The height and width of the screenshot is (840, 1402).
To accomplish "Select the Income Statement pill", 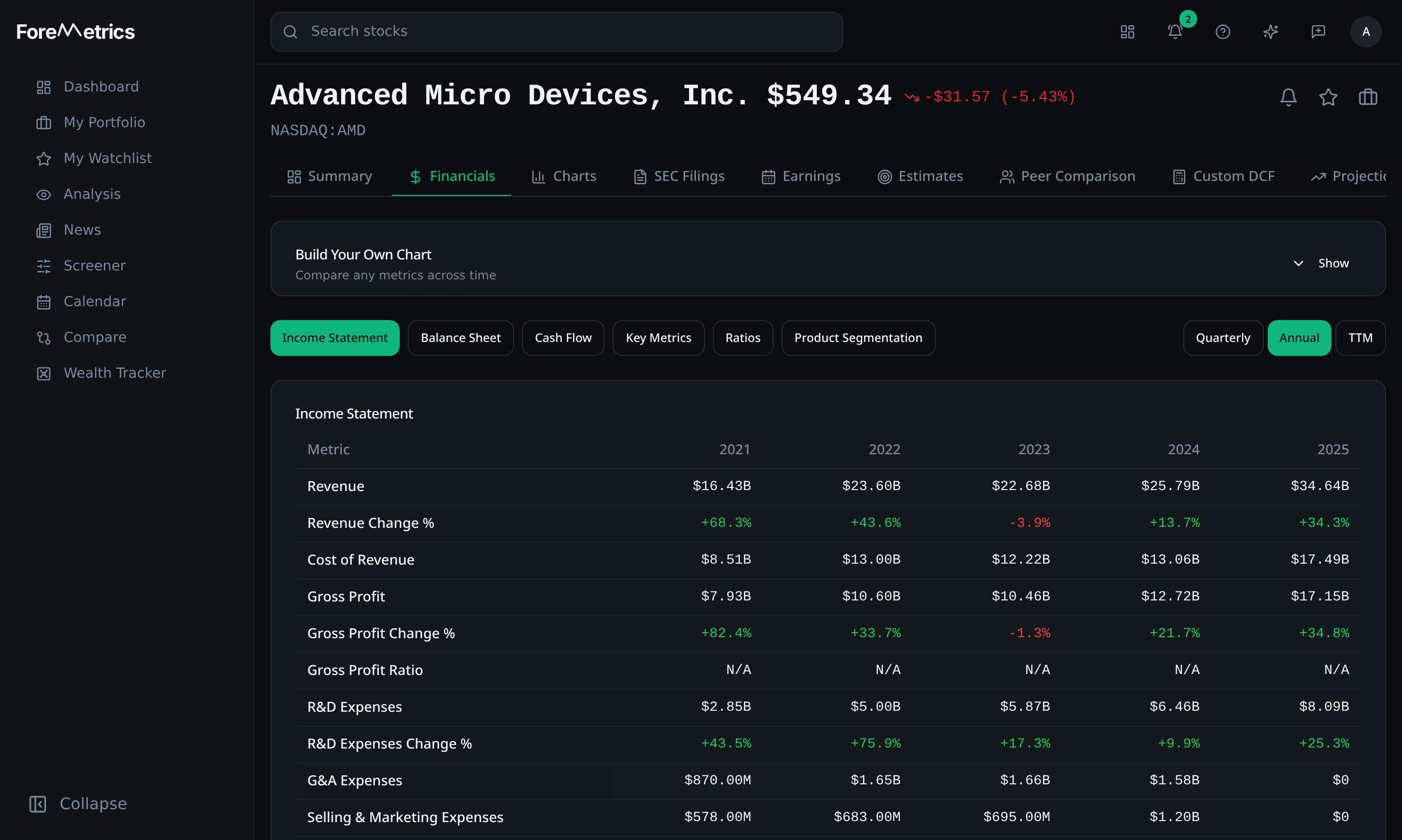I will [x=335, y=338].
